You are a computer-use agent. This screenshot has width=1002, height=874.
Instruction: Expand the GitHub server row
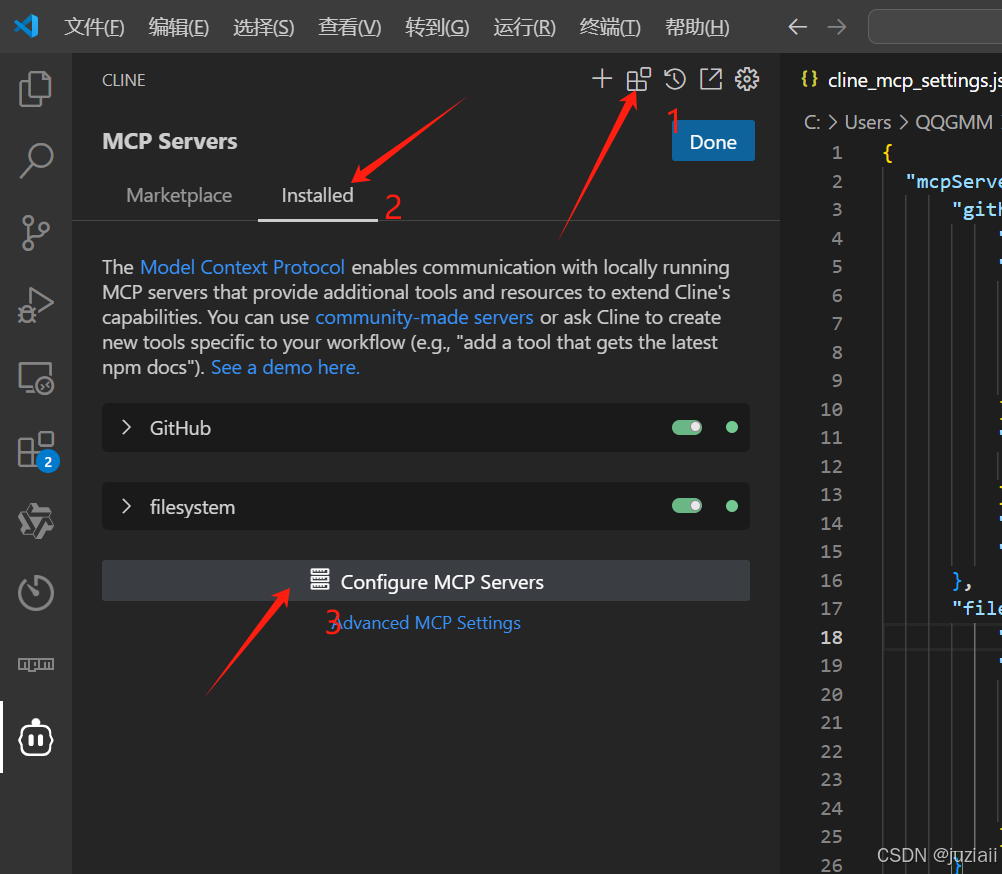point(127,427)
